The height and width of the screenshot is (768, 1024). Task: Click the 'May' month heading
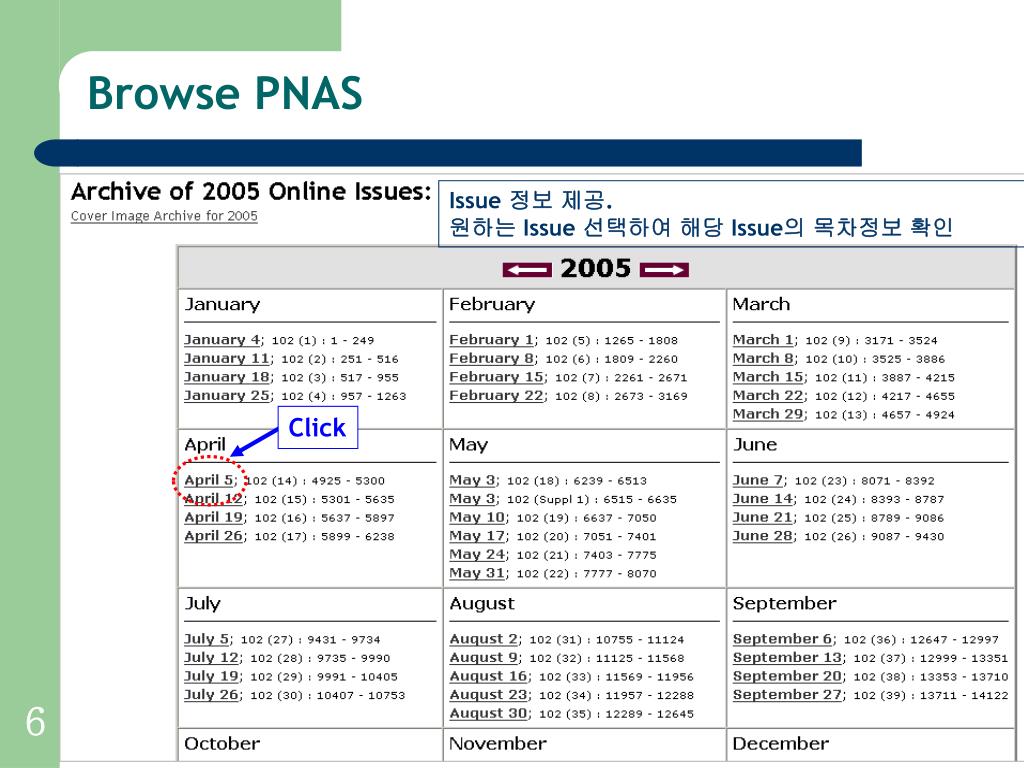pyautogui.click(x=468, y=445)
